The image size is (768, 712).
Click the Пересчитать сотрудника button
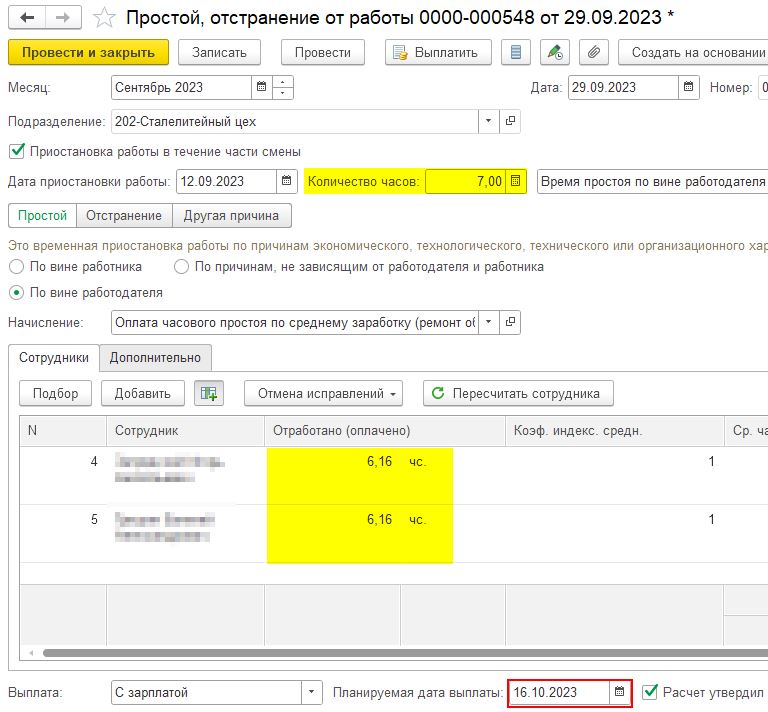click(x=518, y=393)
